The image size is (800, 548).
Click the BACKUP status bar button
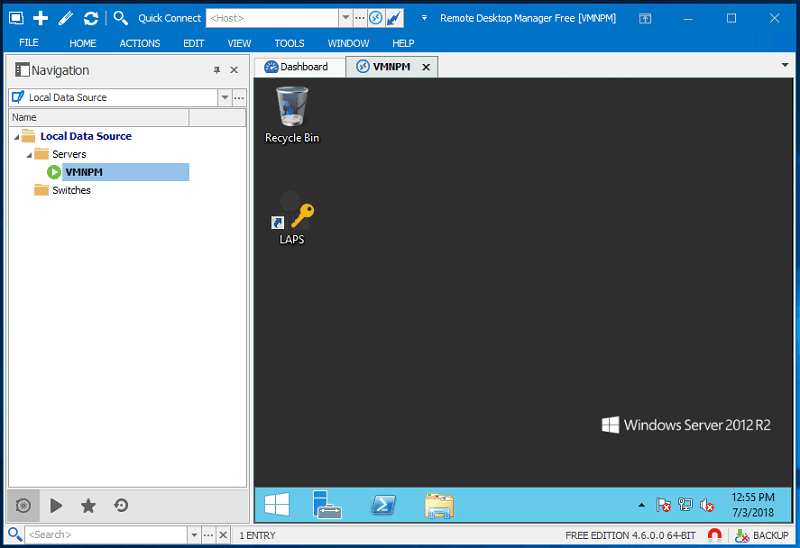(x=762, y=535)
